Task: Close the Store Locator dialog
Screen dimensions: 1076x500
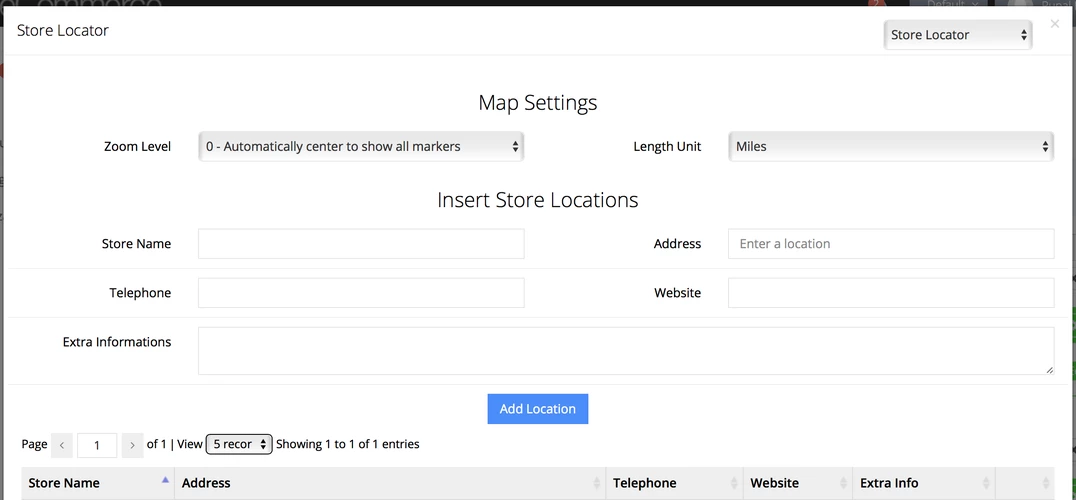Action: click(1055, 24)
